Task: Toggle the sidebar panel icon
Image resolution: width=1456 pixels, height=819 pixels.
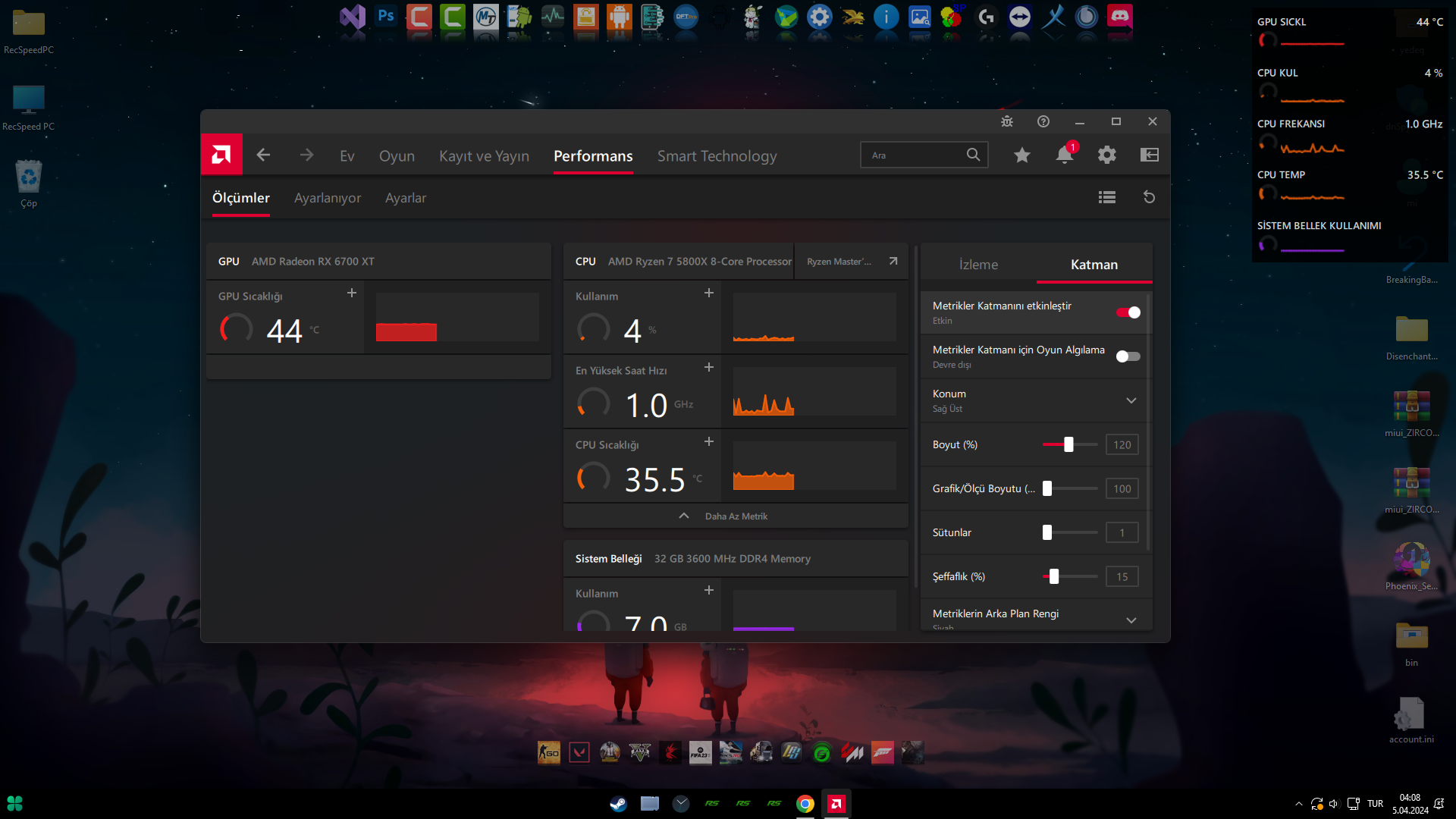Action: coord(1150,155)
